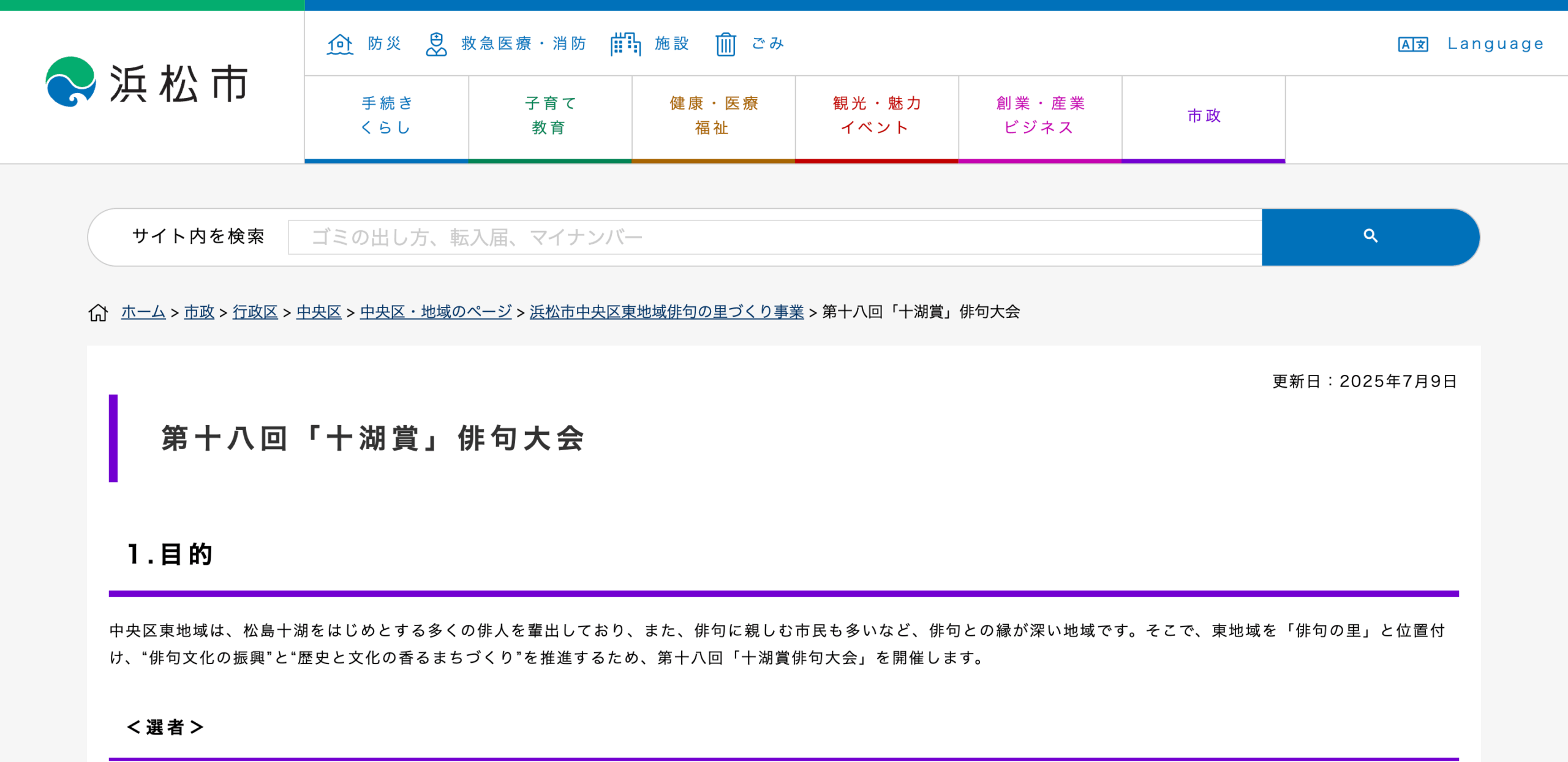Focus the site search input field

coord(775,237)
